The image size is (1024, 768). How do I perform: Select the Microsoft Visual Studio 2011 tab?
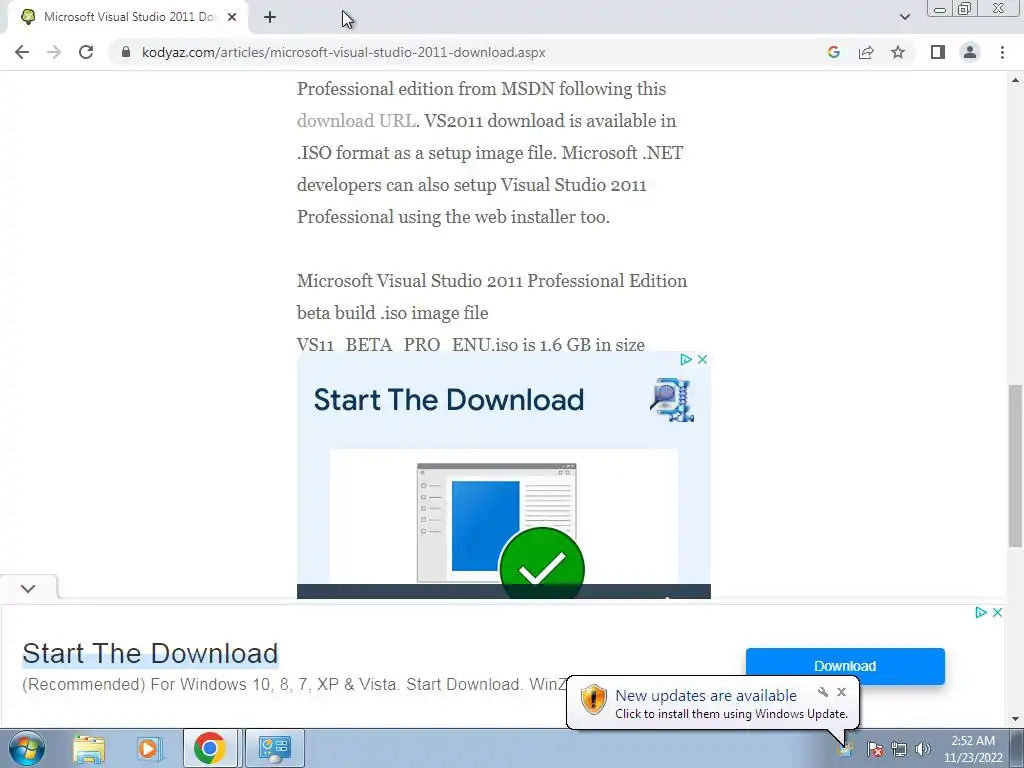128,18
